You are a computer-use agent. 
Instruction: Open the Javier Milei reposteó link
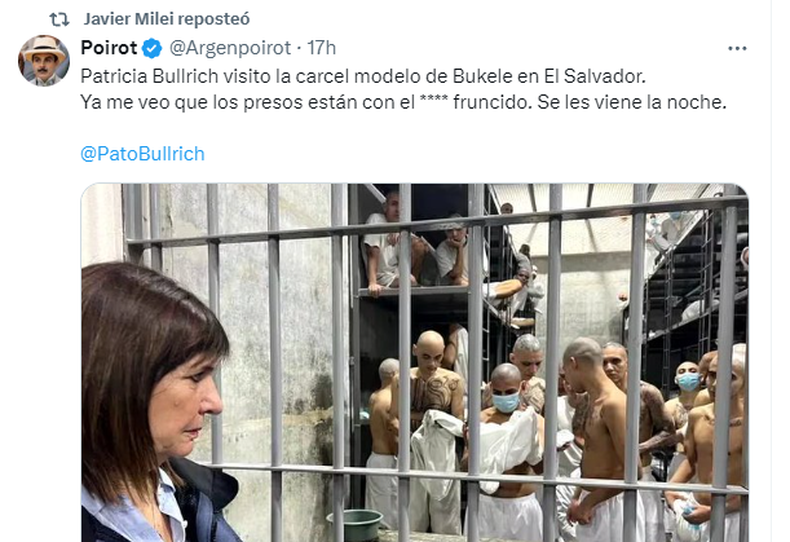tap(167, 19)
